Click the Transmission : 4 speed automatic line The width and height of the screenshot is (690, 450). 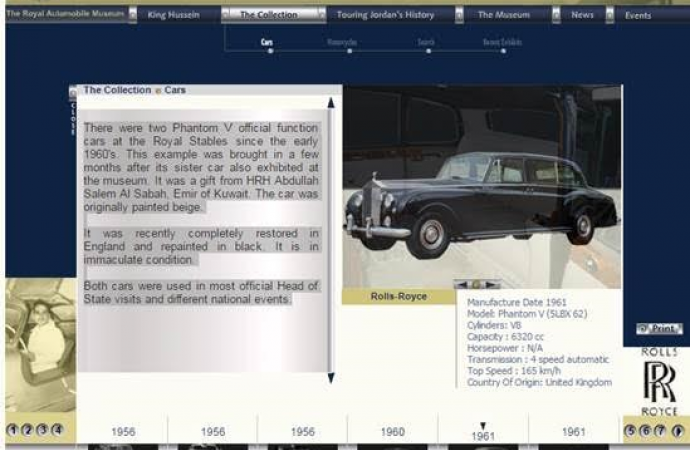[x=538, y=359]
